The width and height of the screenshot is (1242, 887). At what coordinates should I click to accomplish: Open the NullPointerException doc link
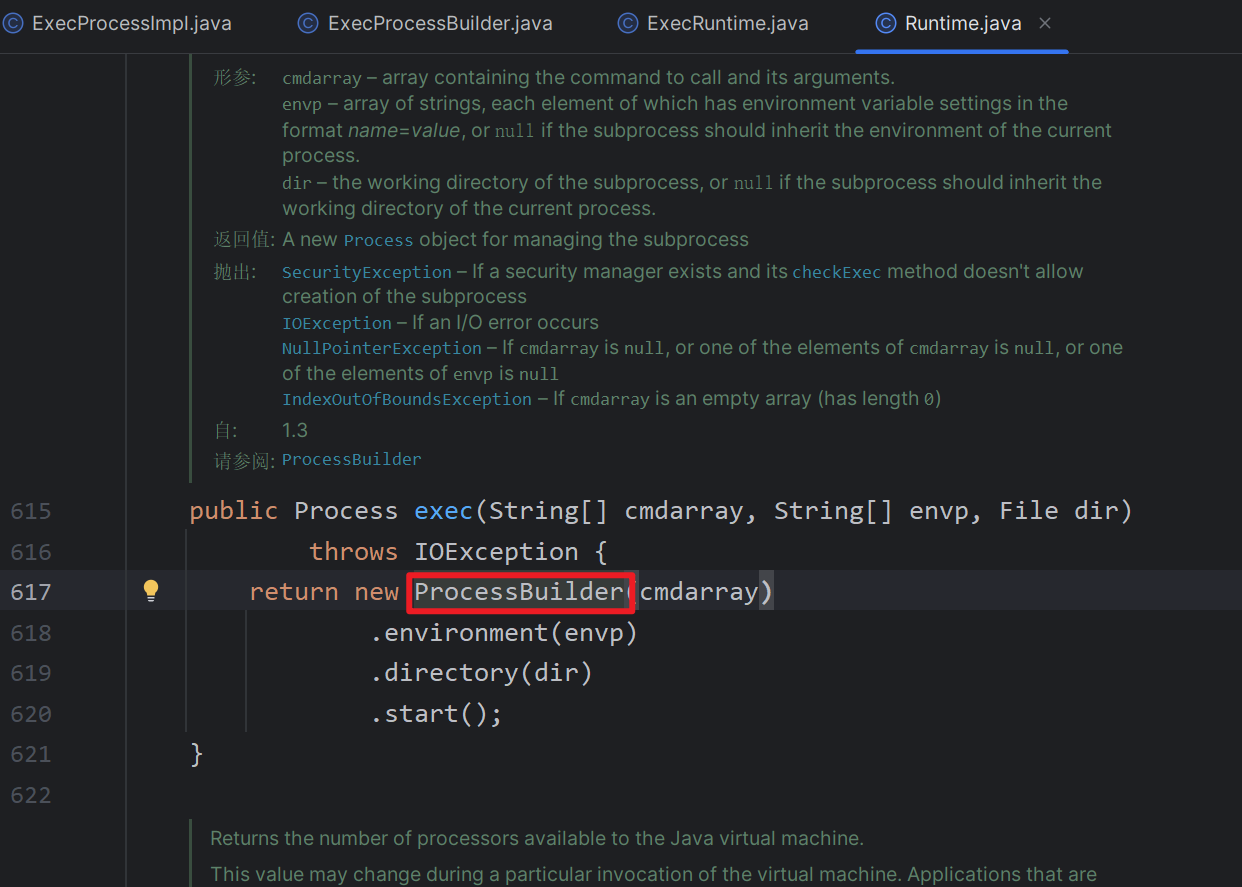click(x=381, y=348)
